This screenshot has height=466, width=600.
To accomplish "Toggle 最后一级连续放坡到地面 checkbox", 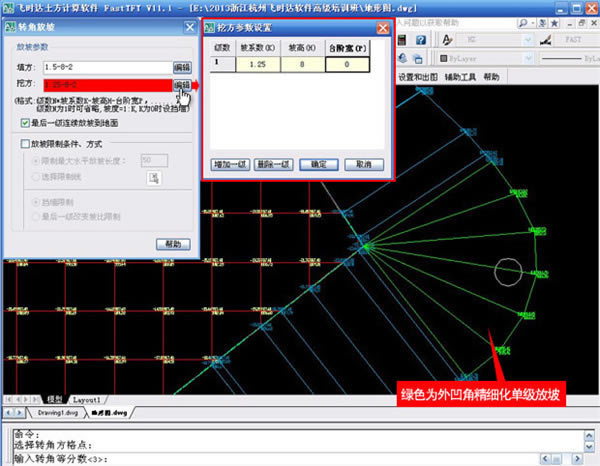I will pos(26,123).
